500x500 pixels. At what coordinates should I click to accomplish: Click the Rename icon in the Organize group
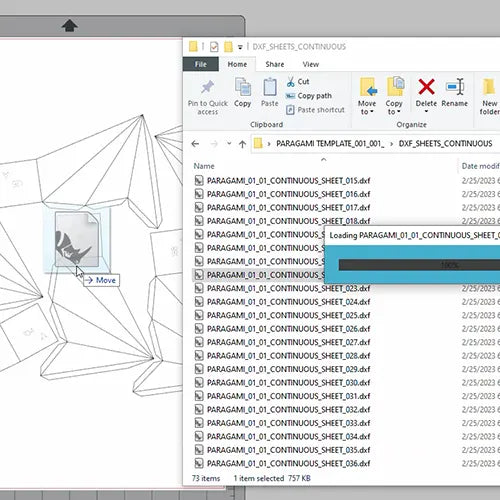pyautogui.click(x=455, y=87)
